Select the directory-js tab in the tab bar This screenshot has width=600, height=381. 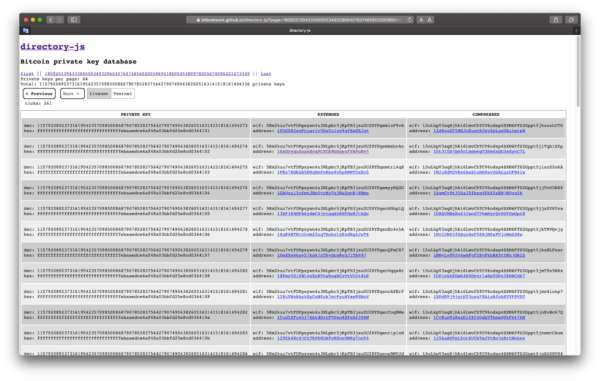(x=300, y=30)
